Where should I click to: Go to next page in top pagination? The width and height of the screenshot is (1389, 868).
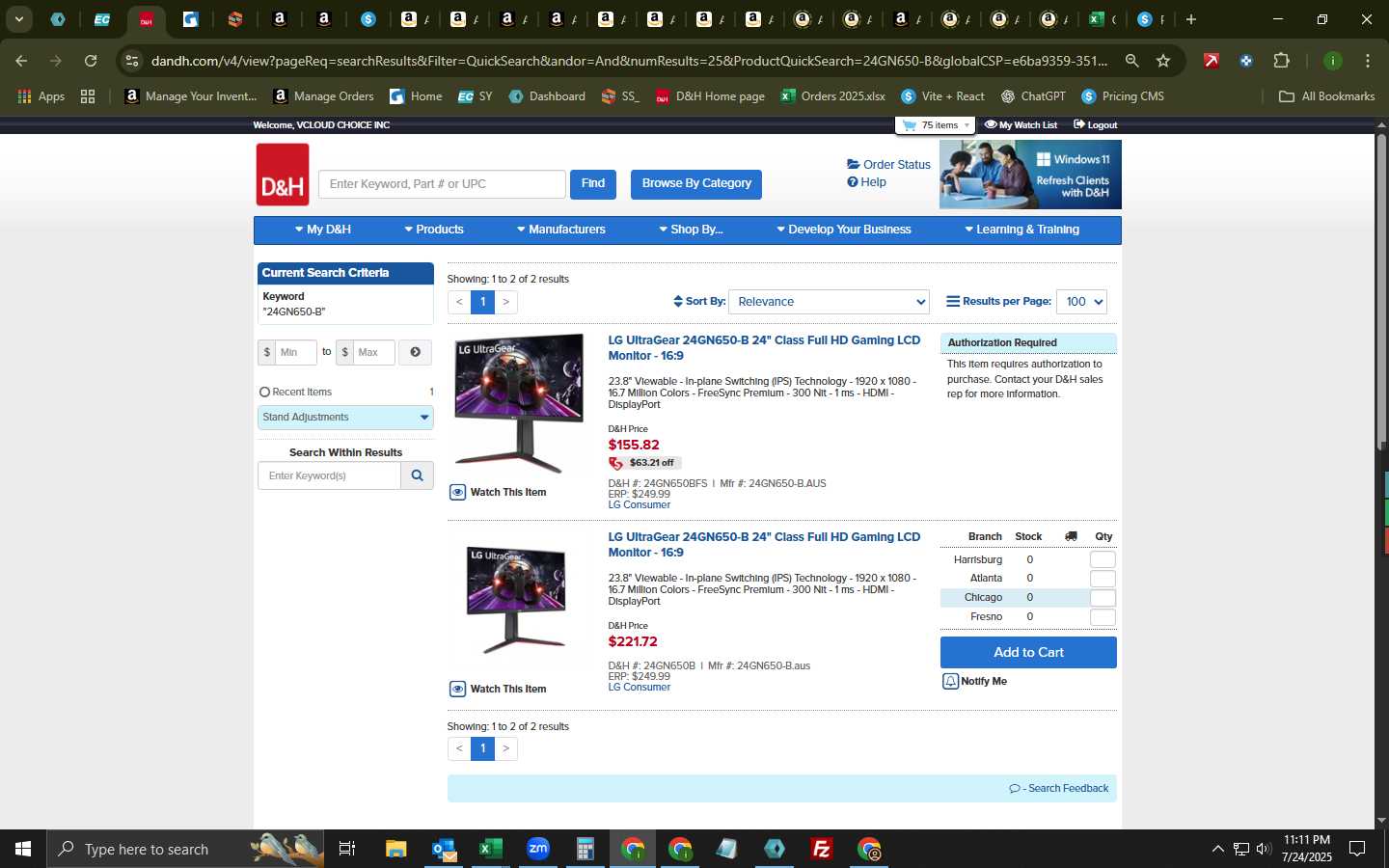505,302
